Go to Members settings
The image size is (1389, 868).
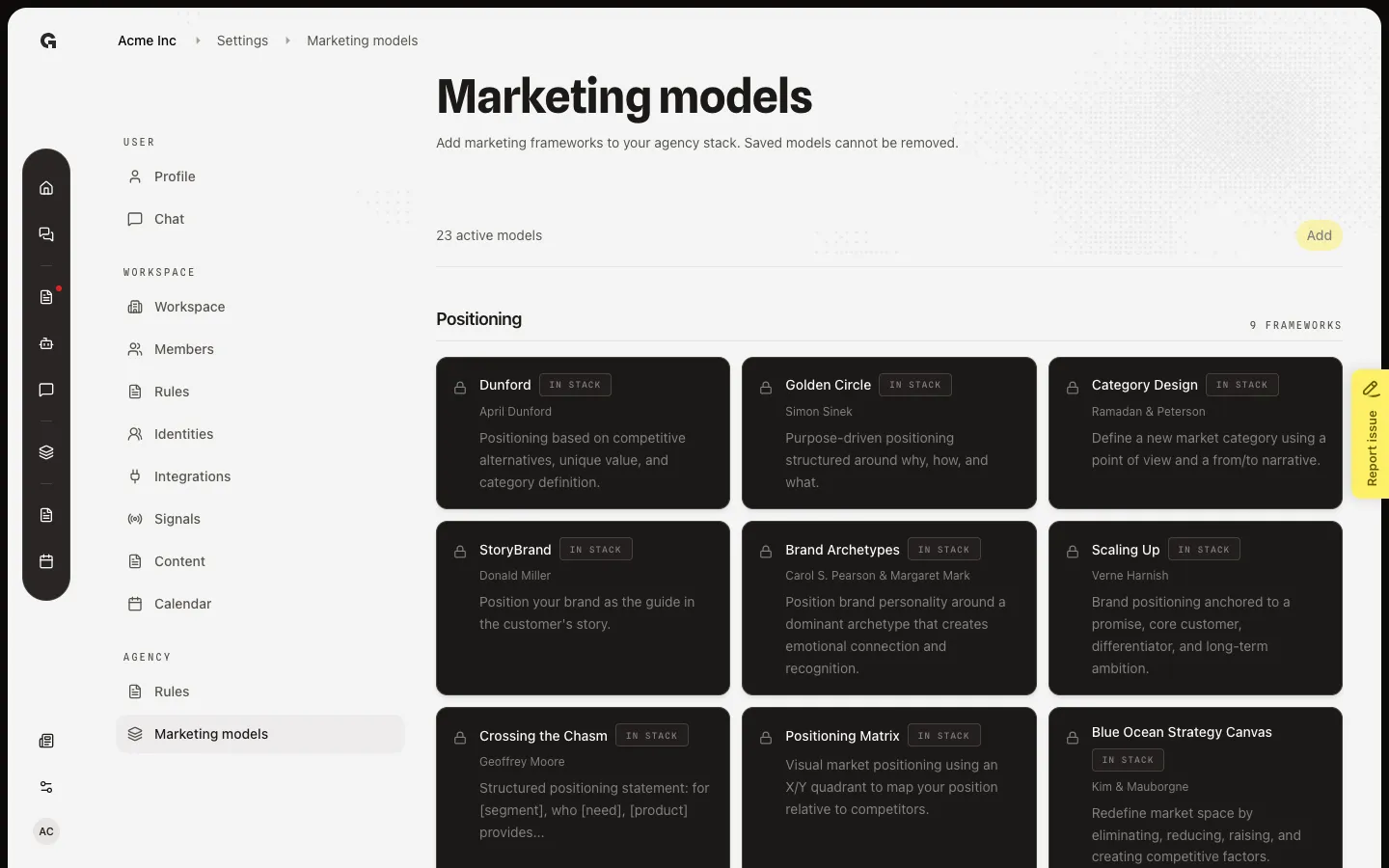(x=260, y=349)
